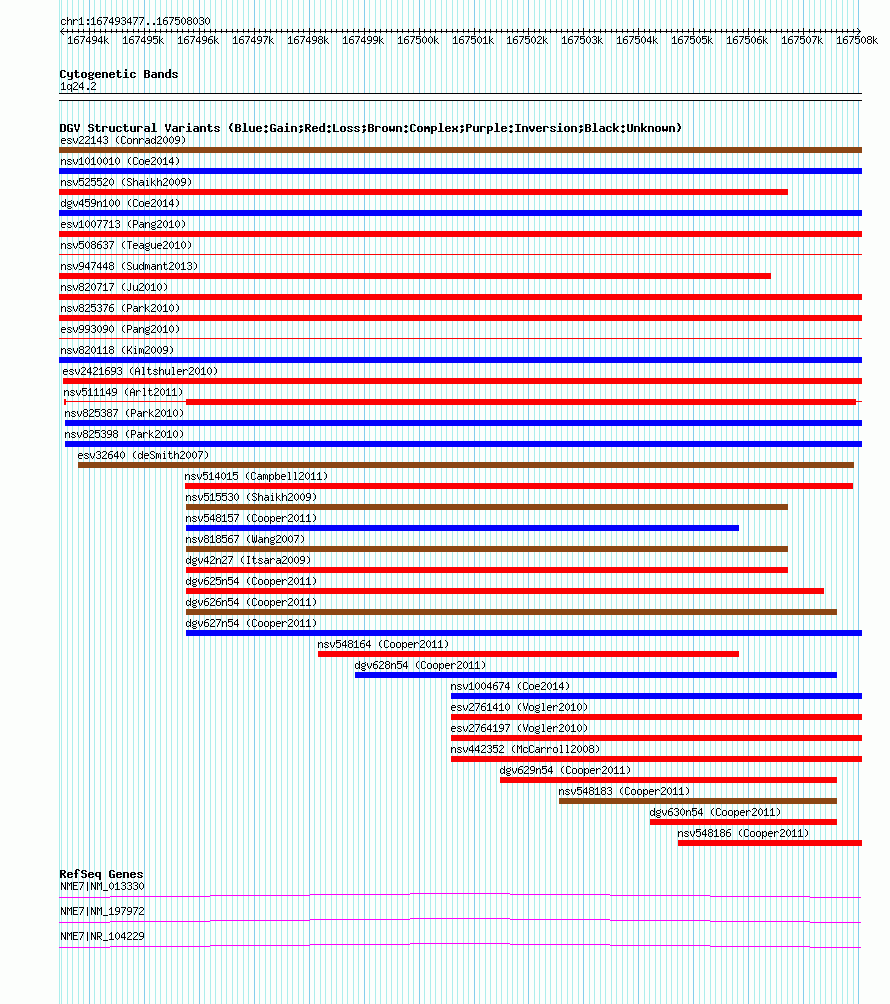Click dgv627n54 (Cooper2011) label
890x1004 pixels.
tap(251, 624)
